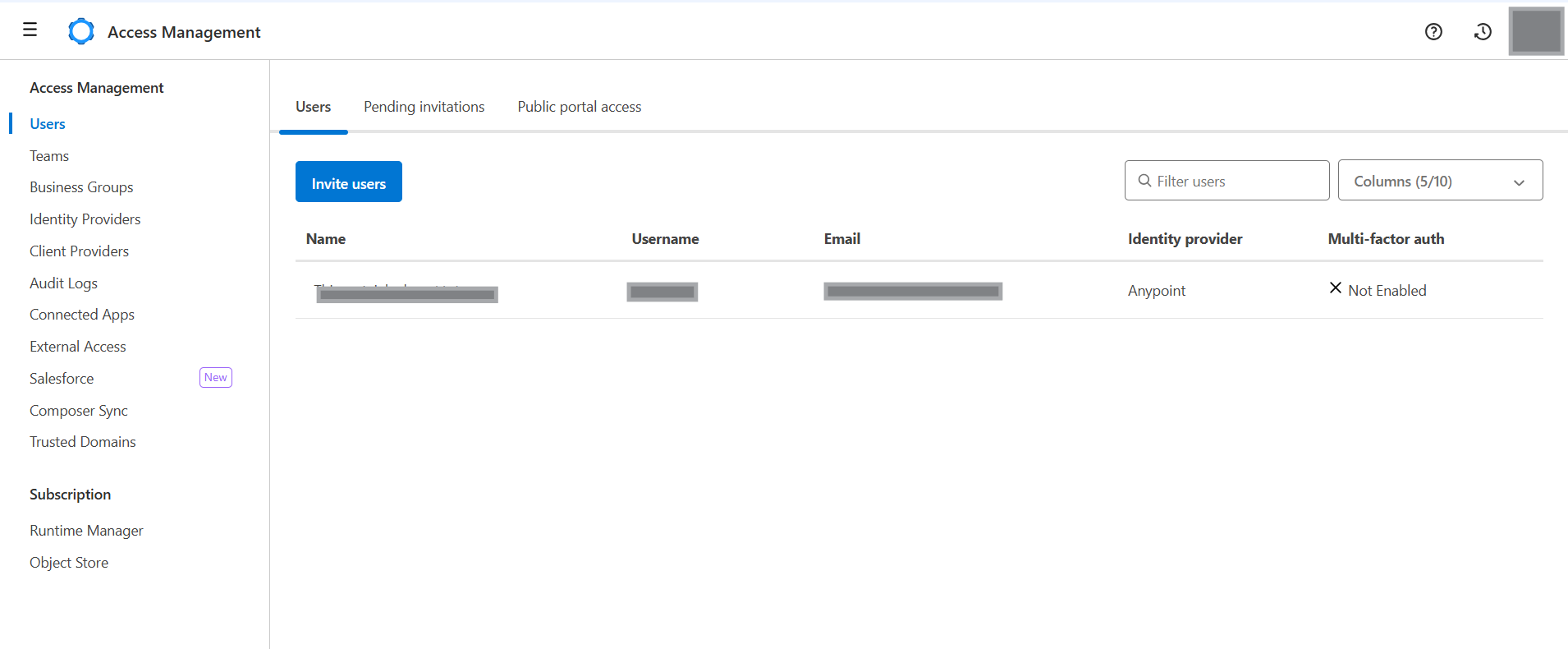Open the user profile avatar
Screen dimensions: 1568x649
[x=1536, y=31]
